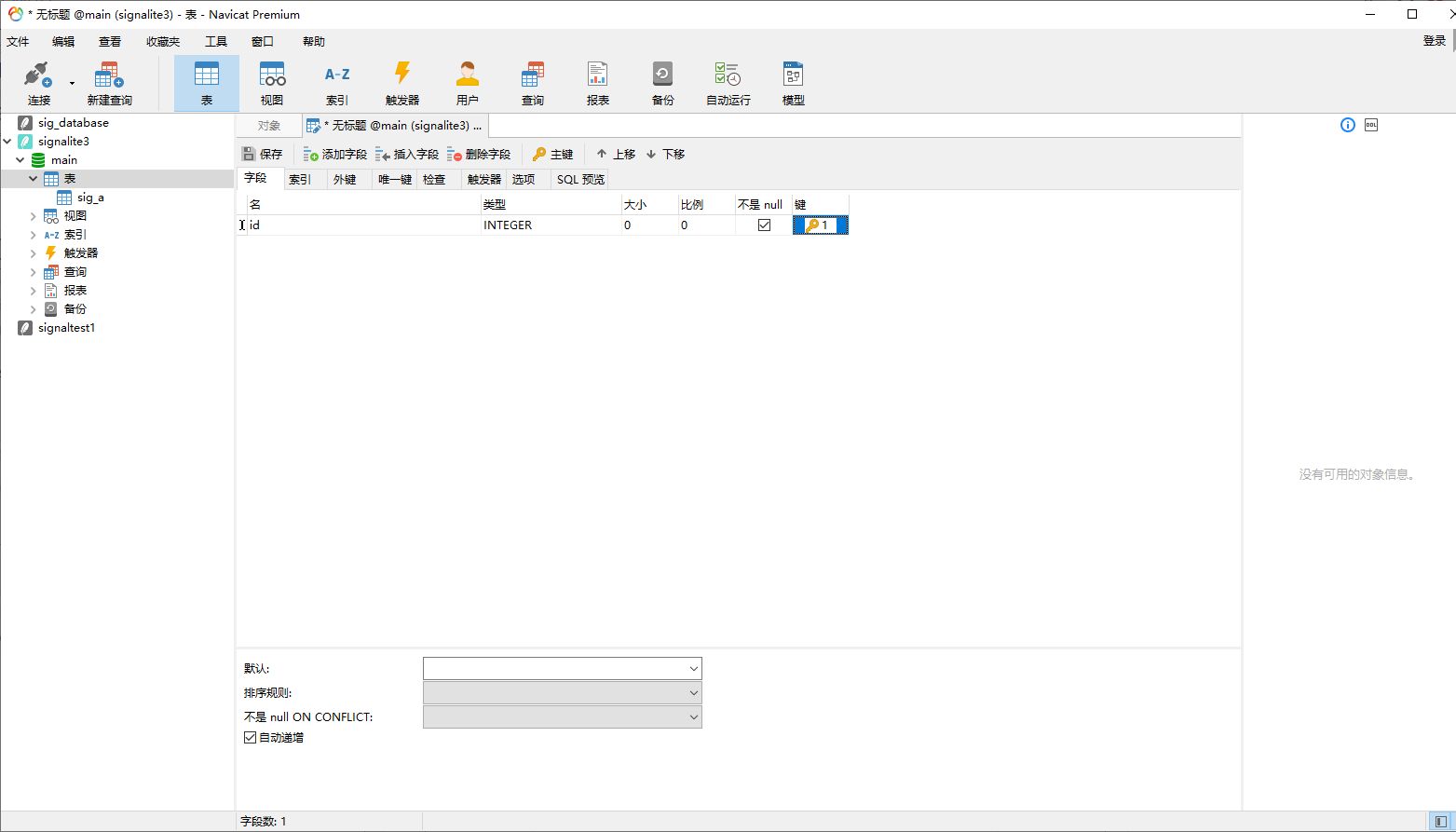Click 上移 move up
This screenshot has width=1456, height=832.
click(616, 154)
